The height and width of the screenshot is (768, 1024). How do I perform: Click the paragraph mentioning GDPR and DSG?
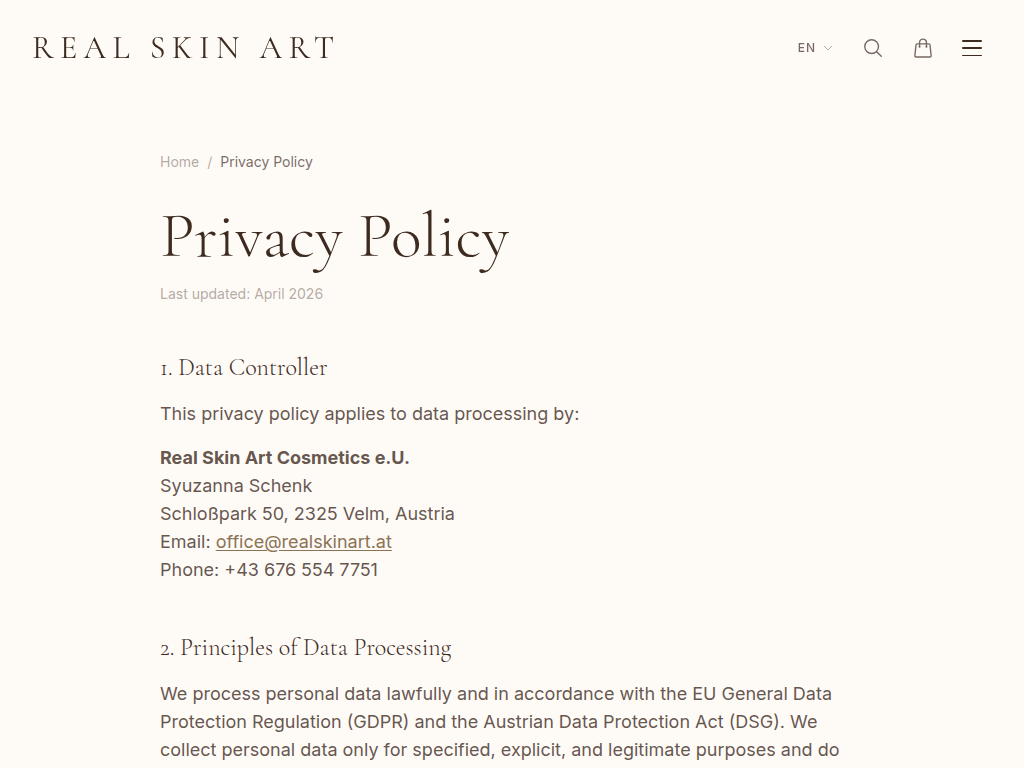pyautogui.click(x=495, y=721)
